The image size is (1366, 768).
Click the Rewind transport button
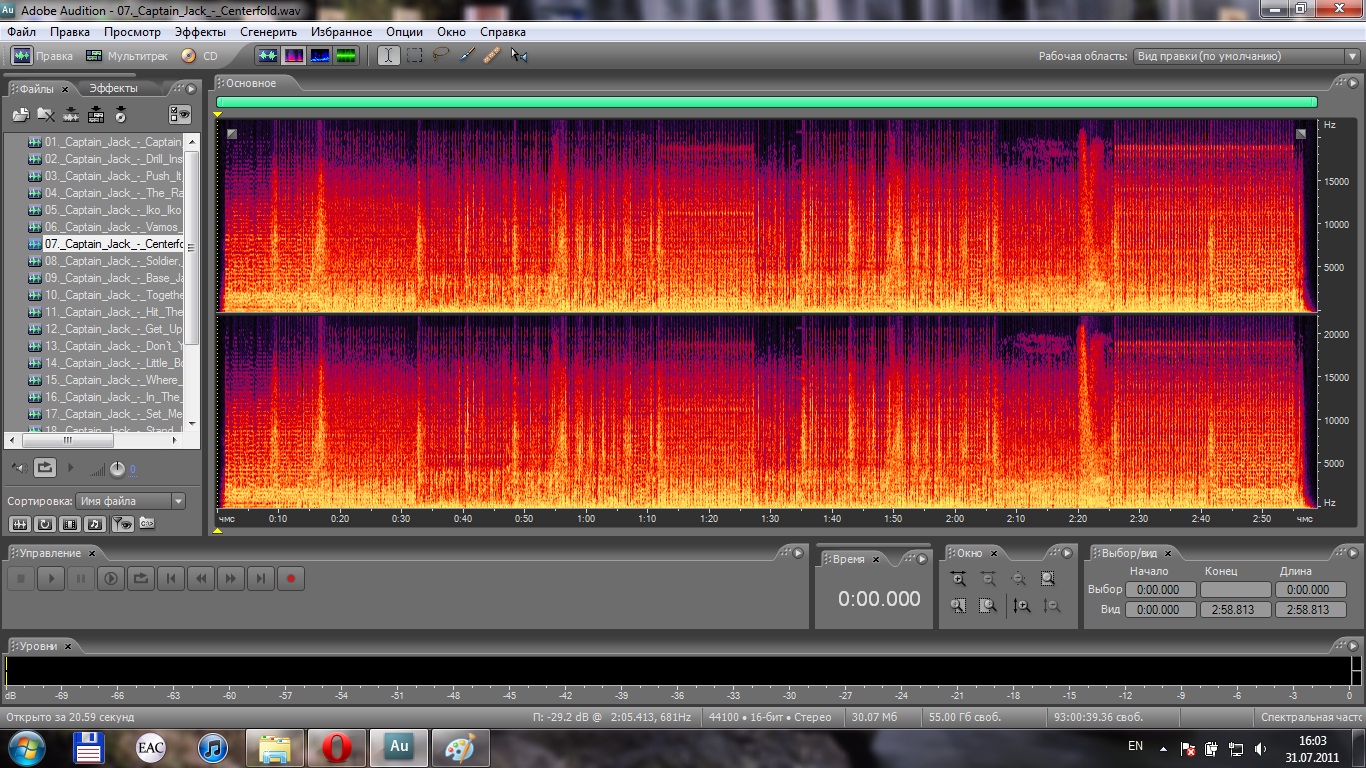click(200, 578)
